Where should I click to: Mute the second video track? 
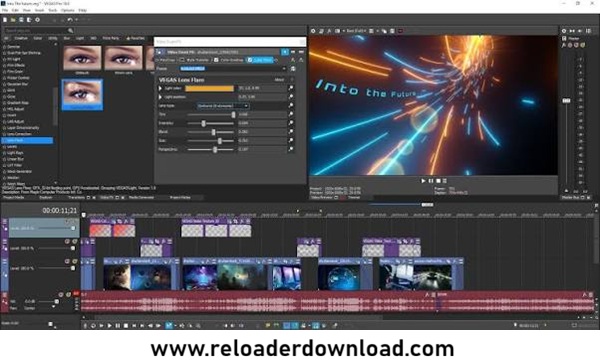[x=67, y=242]
